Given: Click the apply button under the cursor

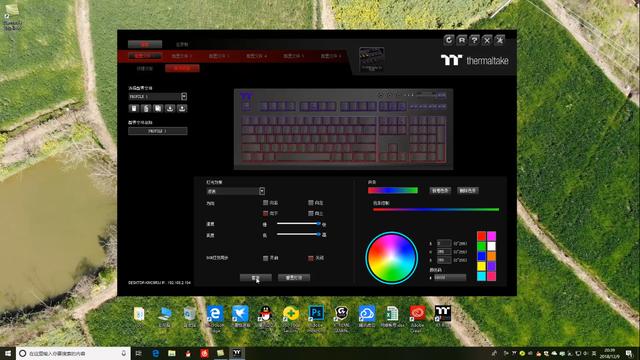Looking at the screenshot, I should 256,278.
